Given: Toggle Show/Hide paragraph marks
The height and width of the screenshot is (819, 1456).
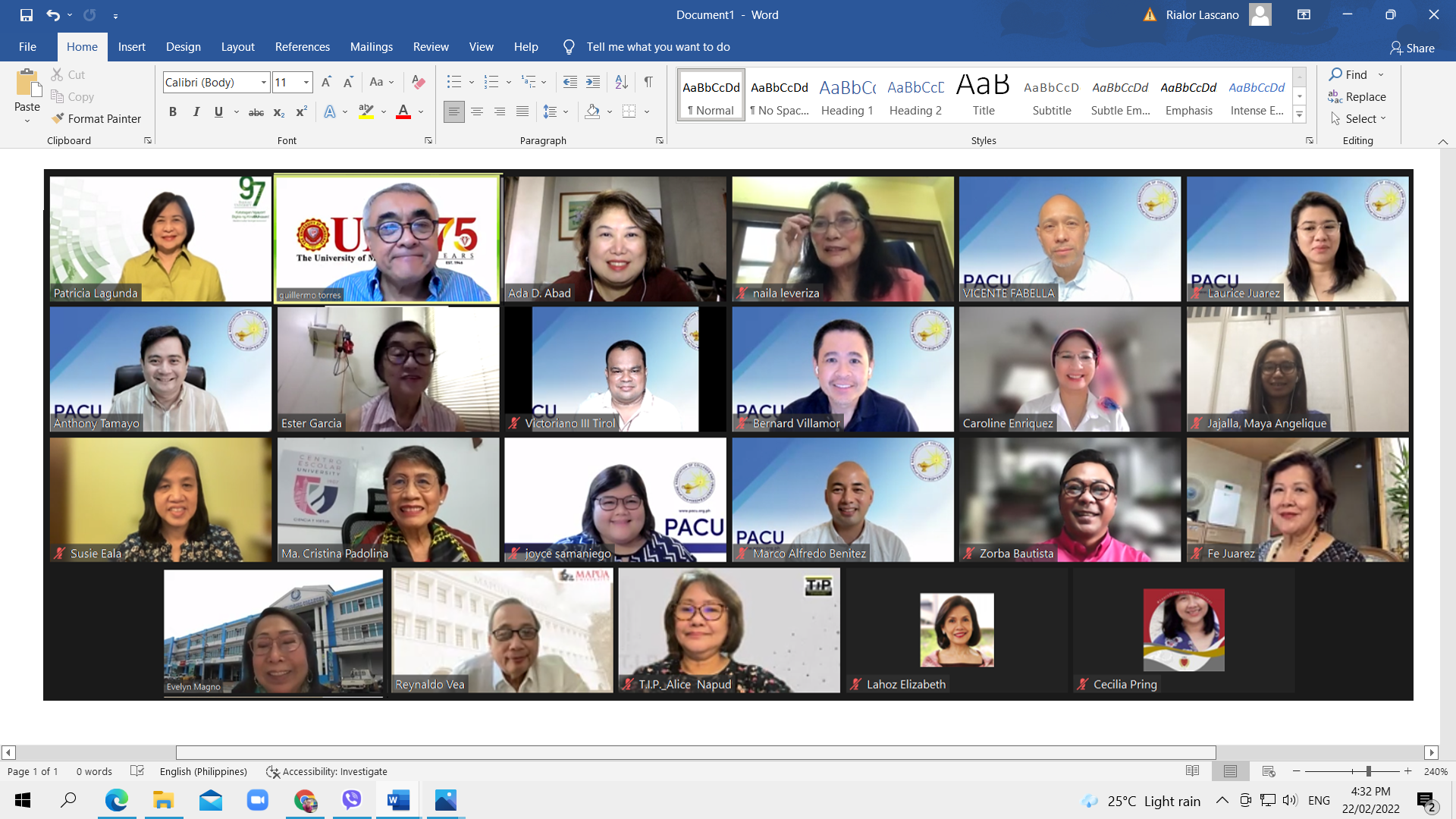Looking at the screenshot, I should click(648, 82).
